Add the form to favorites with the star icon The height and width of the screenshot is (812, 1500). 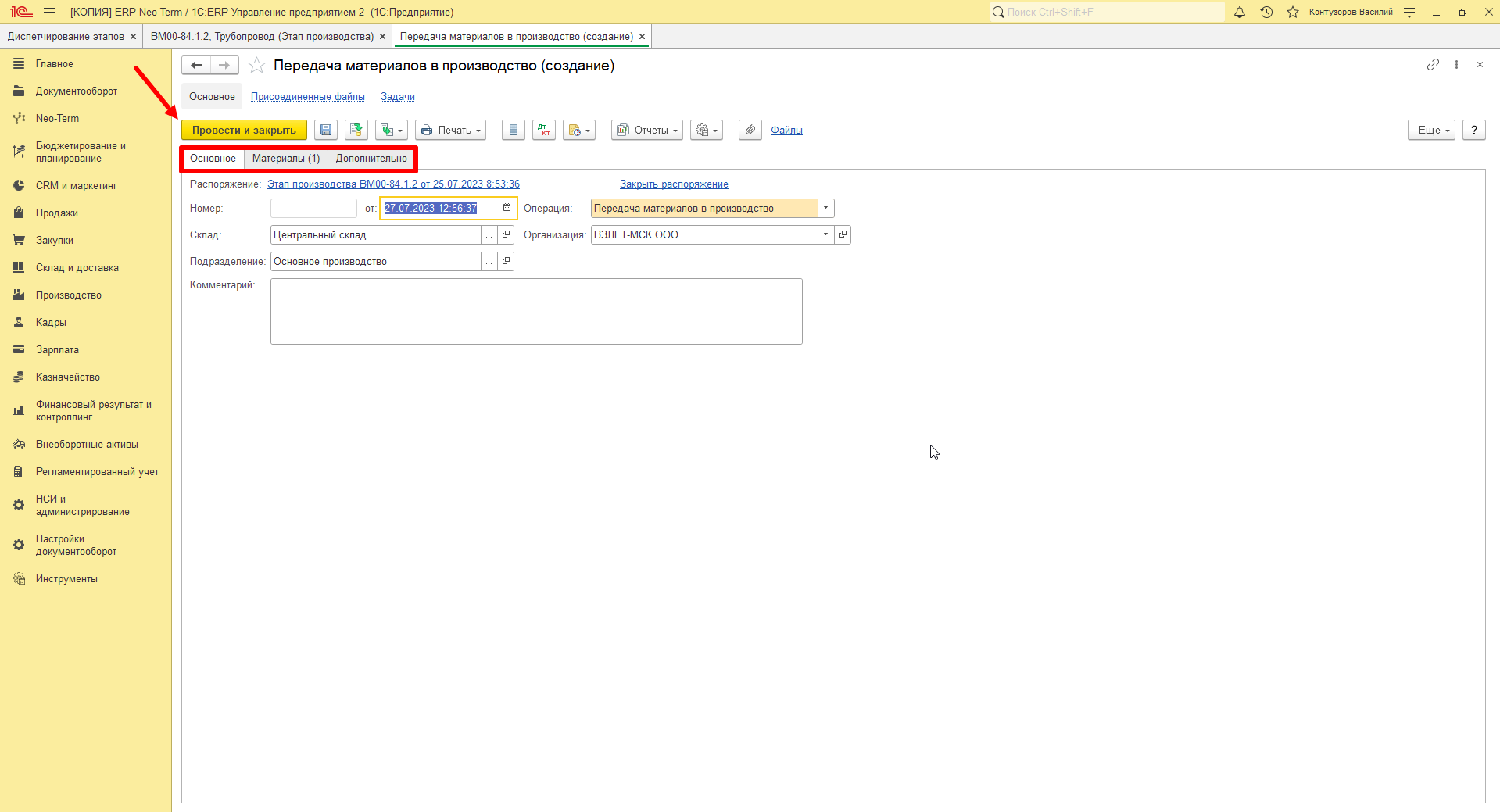[x=256, y=66]
